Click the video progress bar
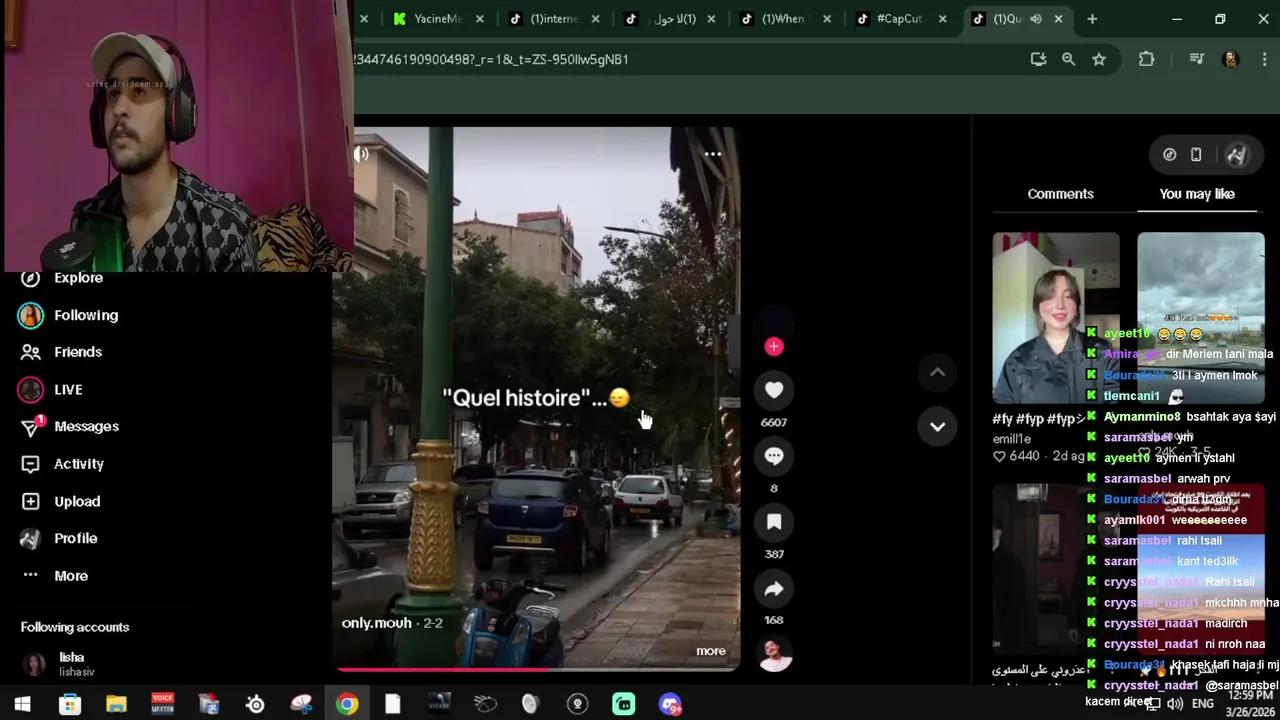This screenshot has height=720, width=1280. (x=537, y=669)
